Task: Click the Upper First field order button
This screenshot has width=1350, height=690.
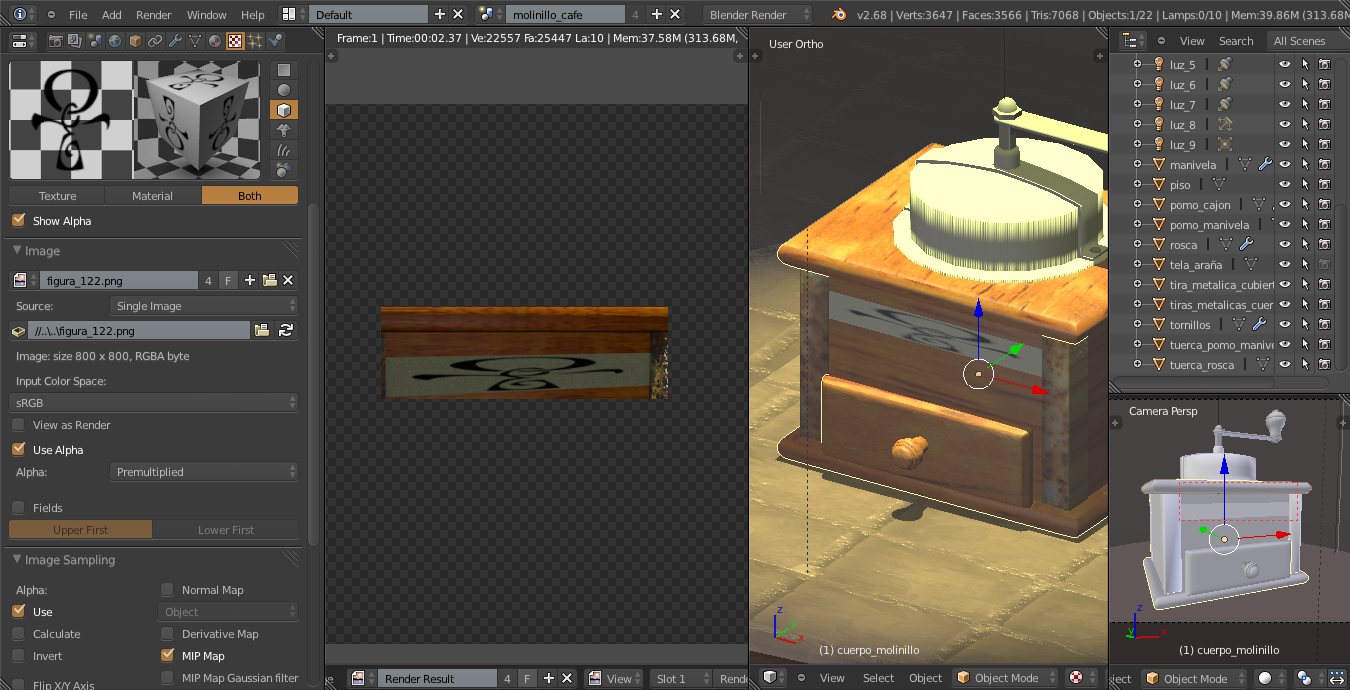Action: coord(81,530)
